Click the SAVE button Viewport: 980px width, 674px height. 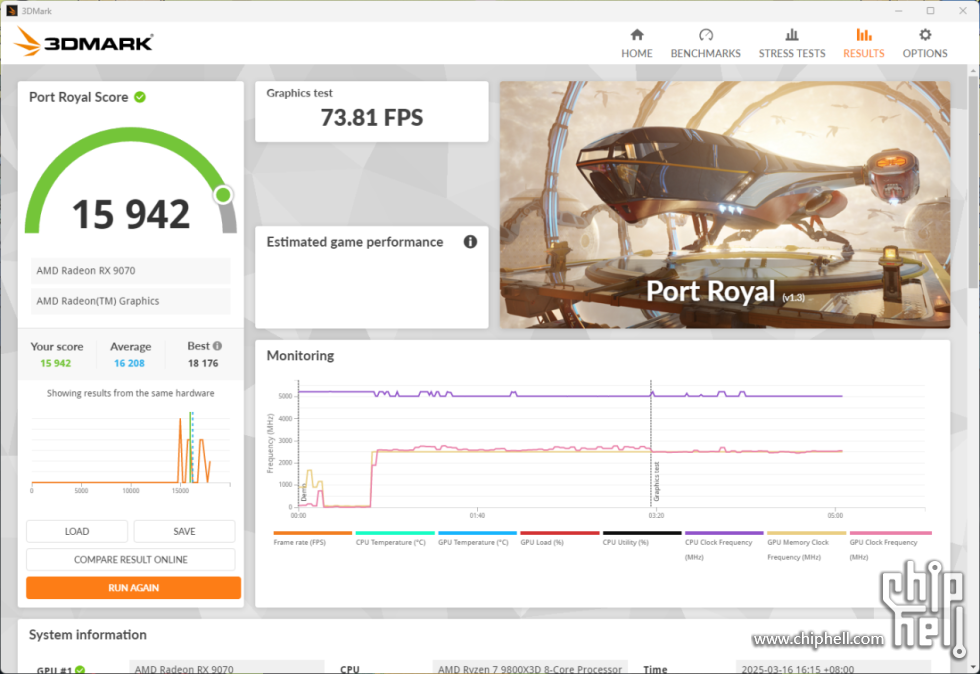coord(184,531)
